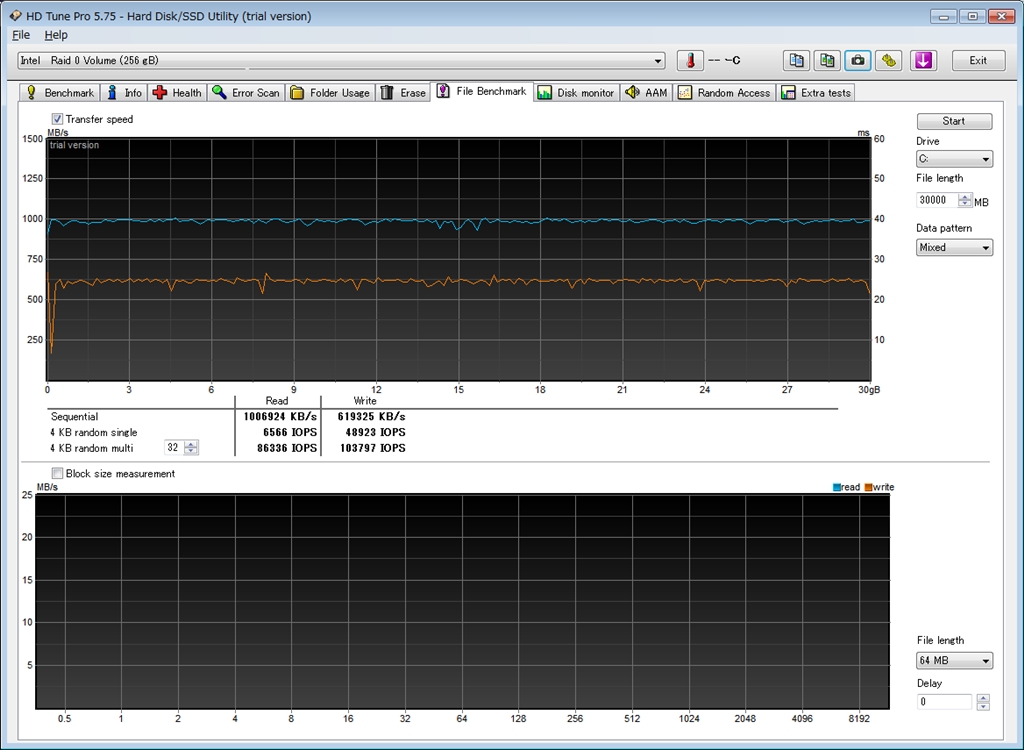Open the options tool icon
The height and width of the screenshot is (750, 1024).
tap(888, 60)
